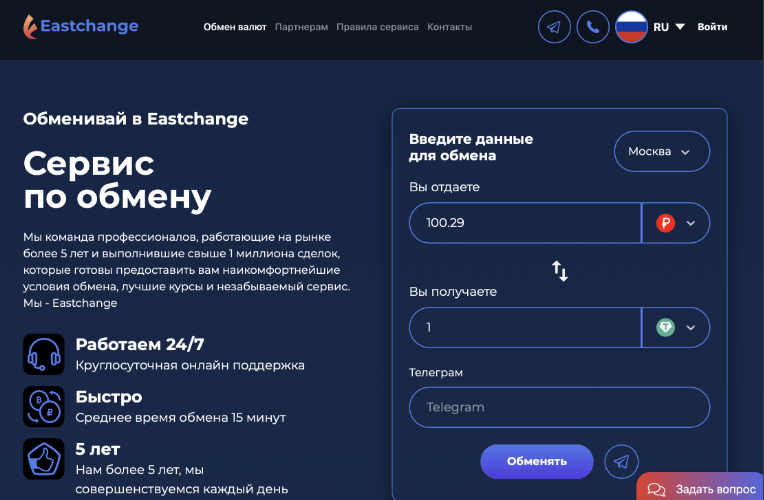Click the Eastchange logo
The image size is (764, 500).
(x=81, y=26)
